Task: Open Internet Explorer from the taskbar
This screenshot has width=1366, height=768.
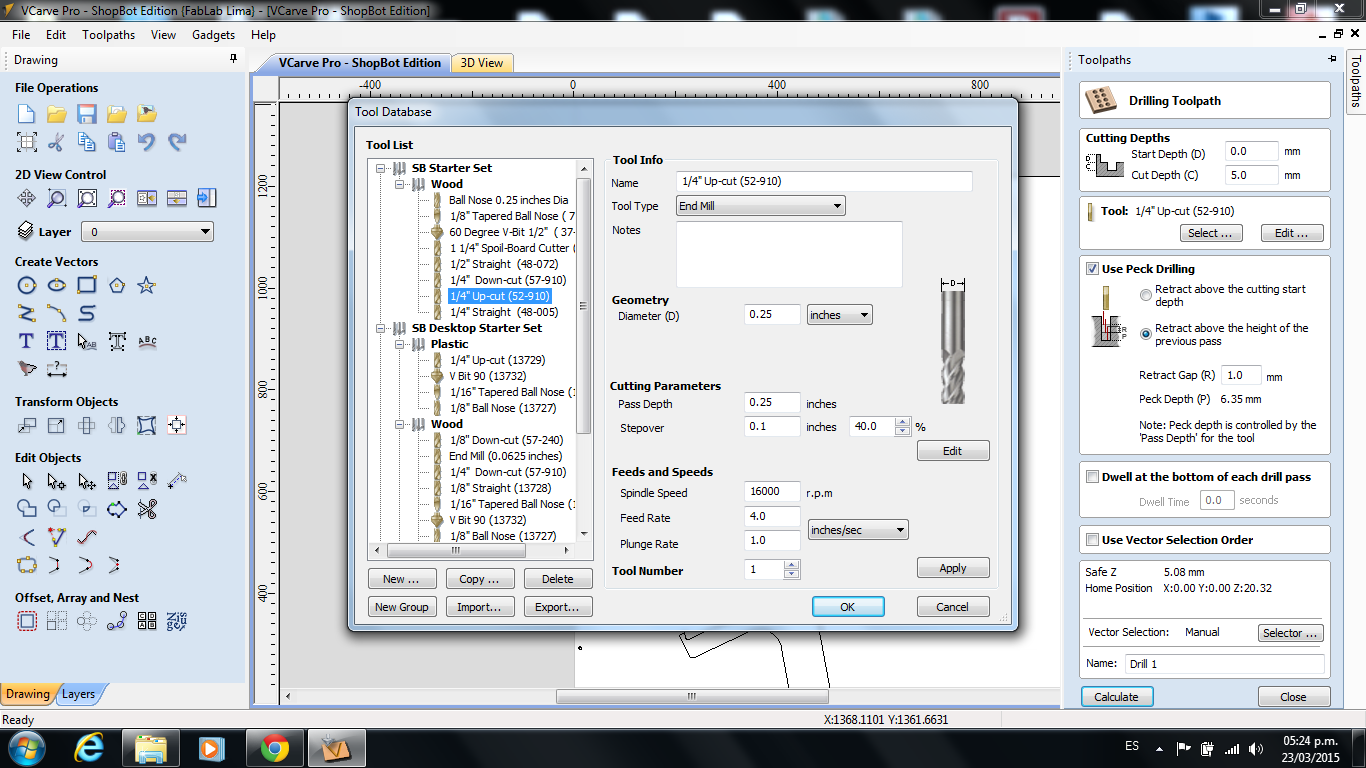Action: 91,747
